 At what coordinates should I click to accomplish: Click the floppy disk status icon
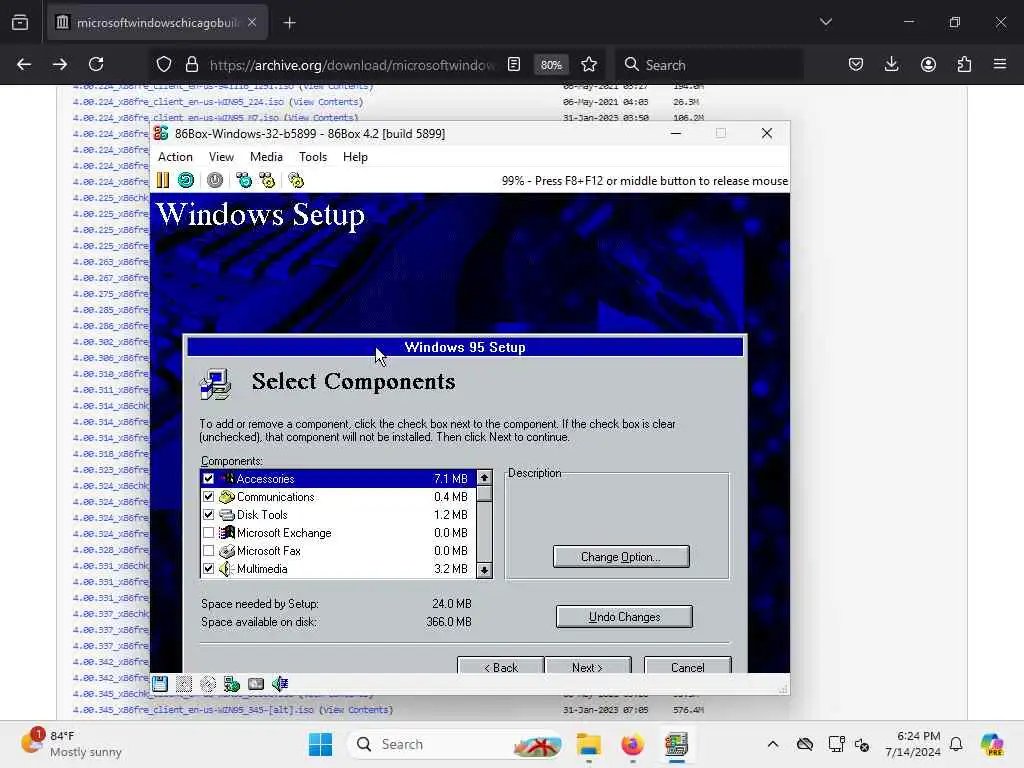point(160,684)
